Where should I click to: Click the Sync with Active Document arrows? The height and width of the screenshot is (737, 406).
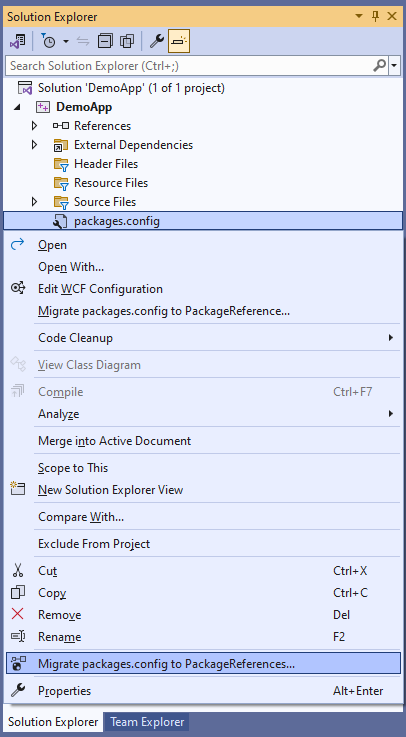83,41
